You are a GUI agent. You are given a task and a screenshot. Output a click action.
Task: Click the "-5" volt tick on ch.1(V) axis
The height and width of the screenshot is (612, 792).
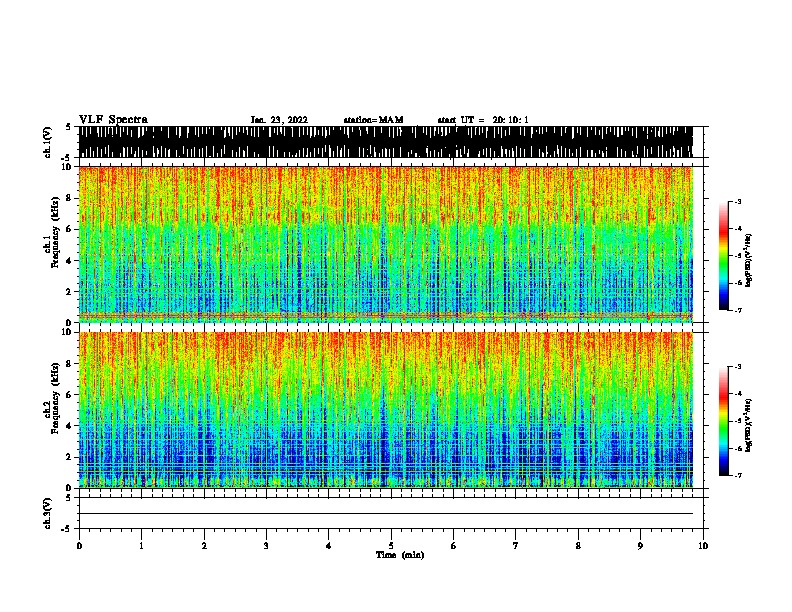pos(66,158)
